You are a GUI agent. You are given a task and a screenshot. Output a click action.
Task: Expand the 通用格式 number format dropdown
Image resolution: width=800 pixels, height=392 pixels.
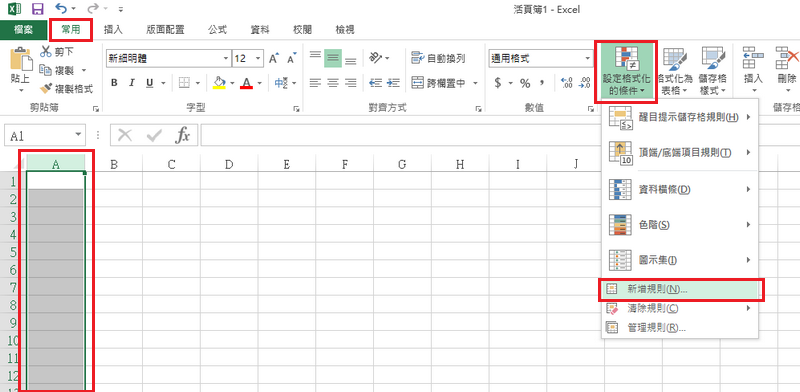point(588,59)
